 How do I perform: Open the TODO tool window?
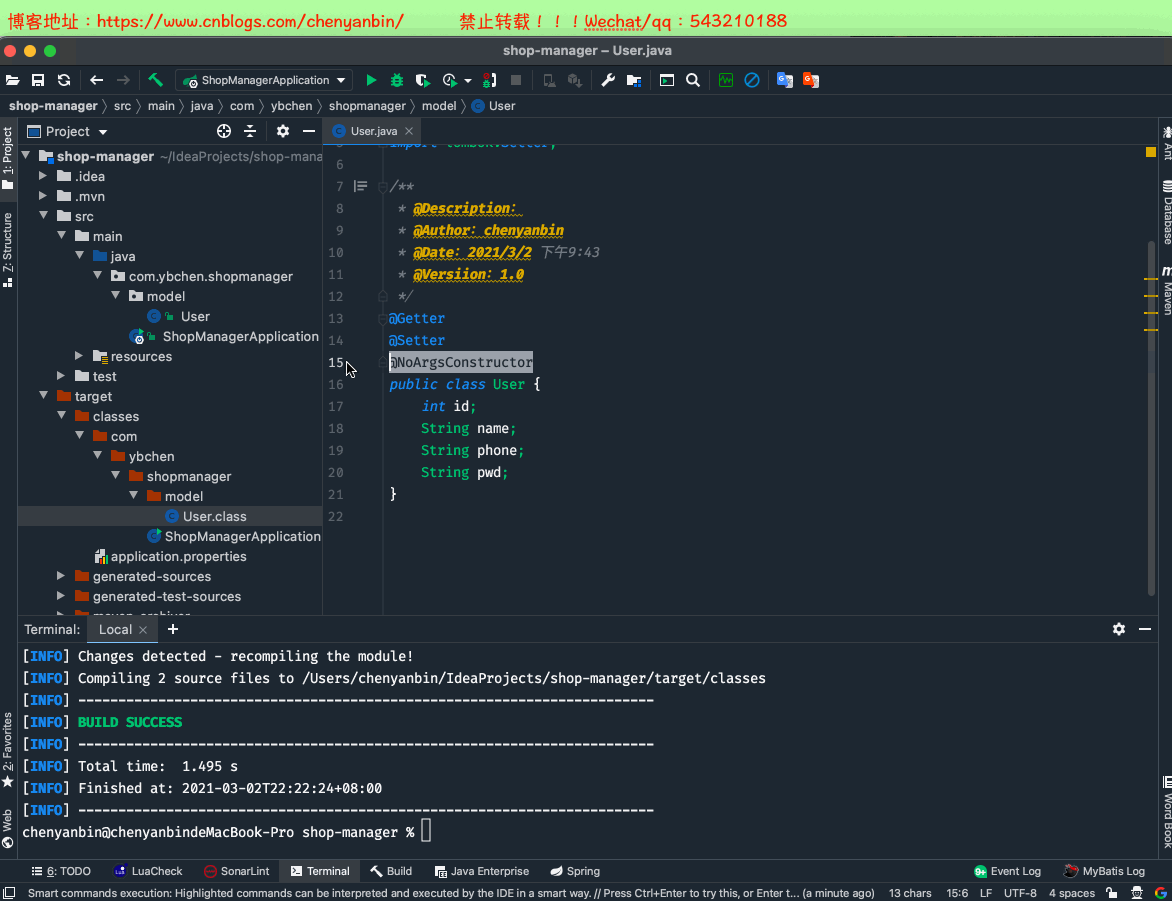64,871
